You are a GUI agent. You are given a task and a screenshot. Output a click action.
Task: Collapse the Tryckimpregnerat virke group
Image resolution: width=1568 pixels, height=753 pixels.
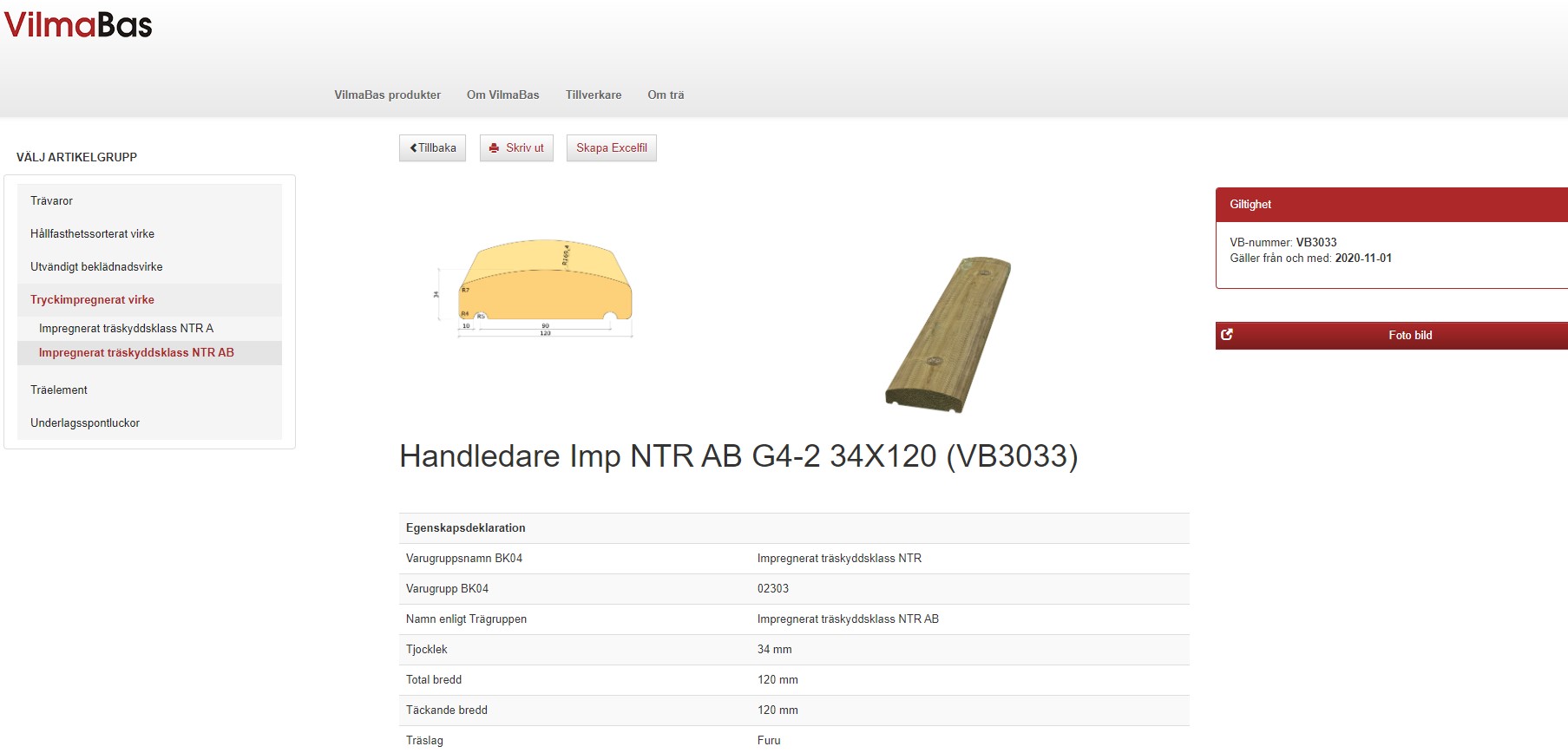[92, 300]
